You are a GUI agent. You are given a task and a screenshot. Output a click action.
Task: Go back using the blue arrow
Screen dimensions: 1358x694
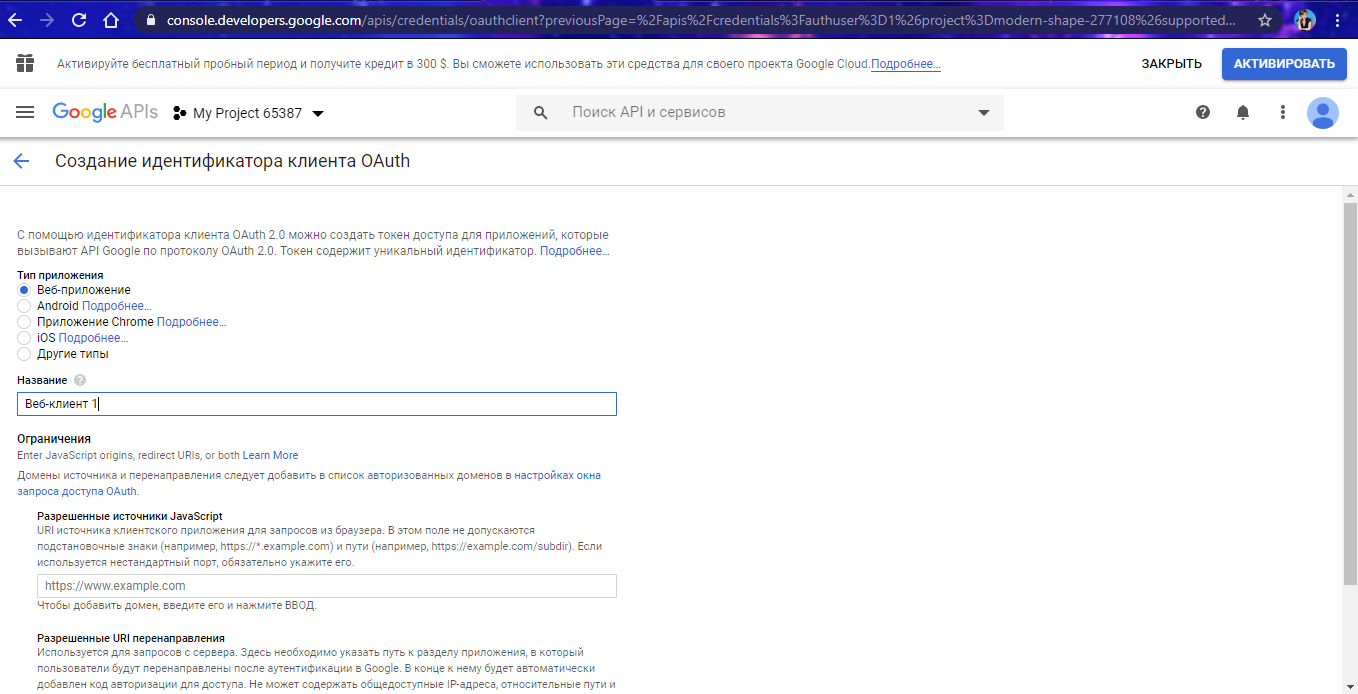tap(21, 161)
